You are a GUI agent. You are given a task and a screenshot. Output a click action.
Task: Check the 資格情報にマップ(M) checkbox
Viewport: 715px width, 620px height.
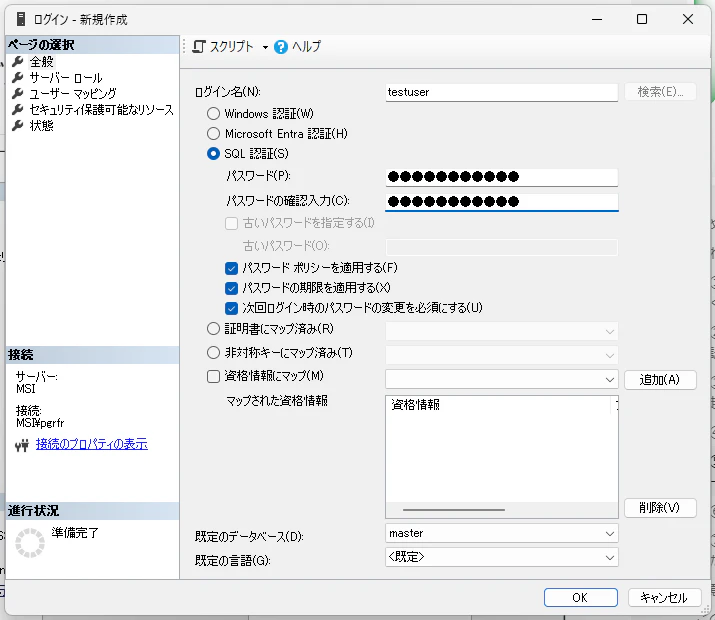tap(213, 376)
